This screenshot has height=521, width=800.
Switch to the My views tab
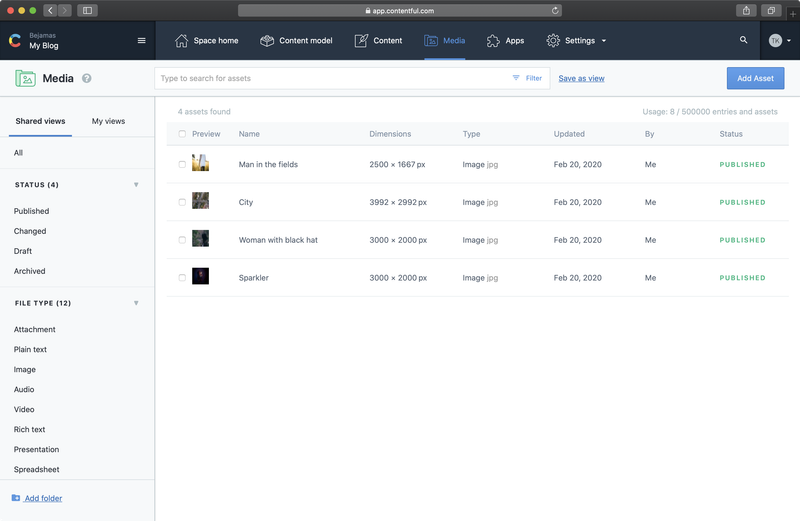(108, 121)
